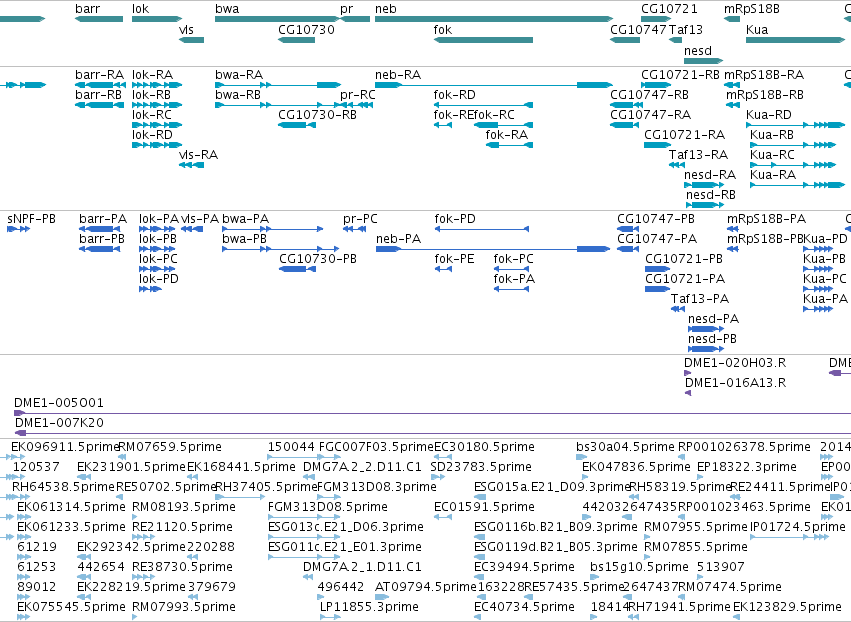Open the CG10730 gene label
851x622 pixels.
(x=306, y=30)
